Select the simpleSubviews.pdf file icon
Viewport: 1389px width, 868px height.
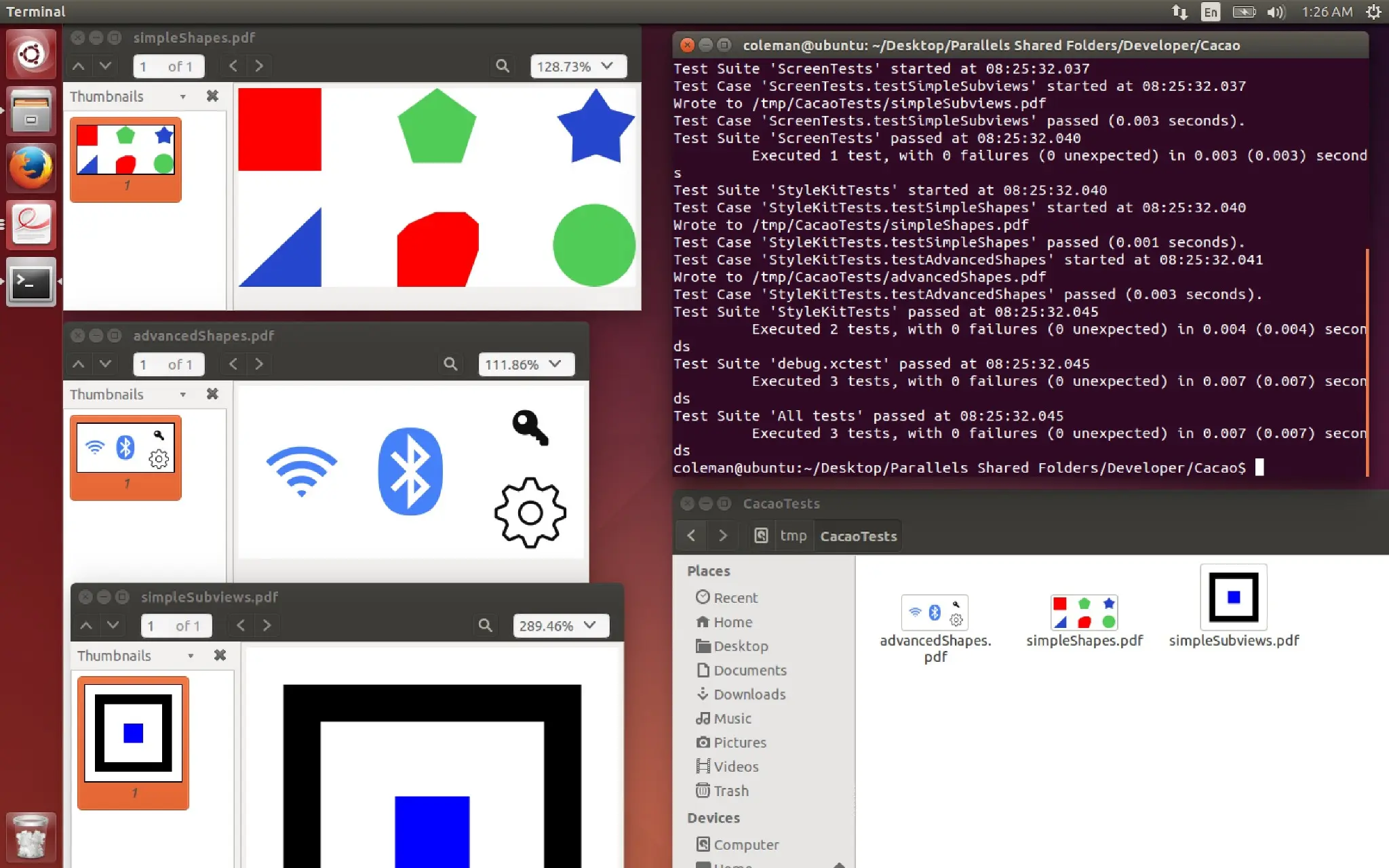pyautogui.click(x=1233, y=598)
